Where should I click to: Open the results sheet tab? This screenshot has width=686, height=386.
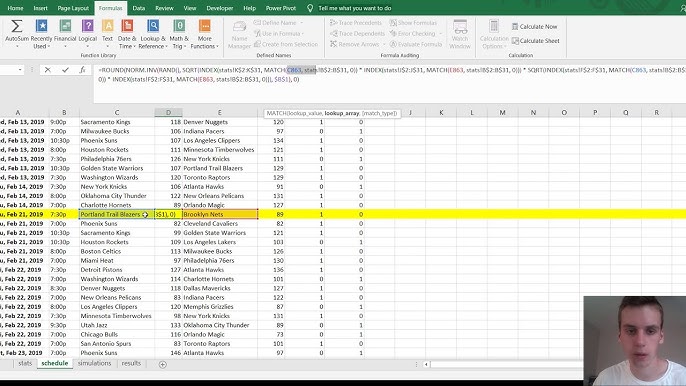pos(131,363)
